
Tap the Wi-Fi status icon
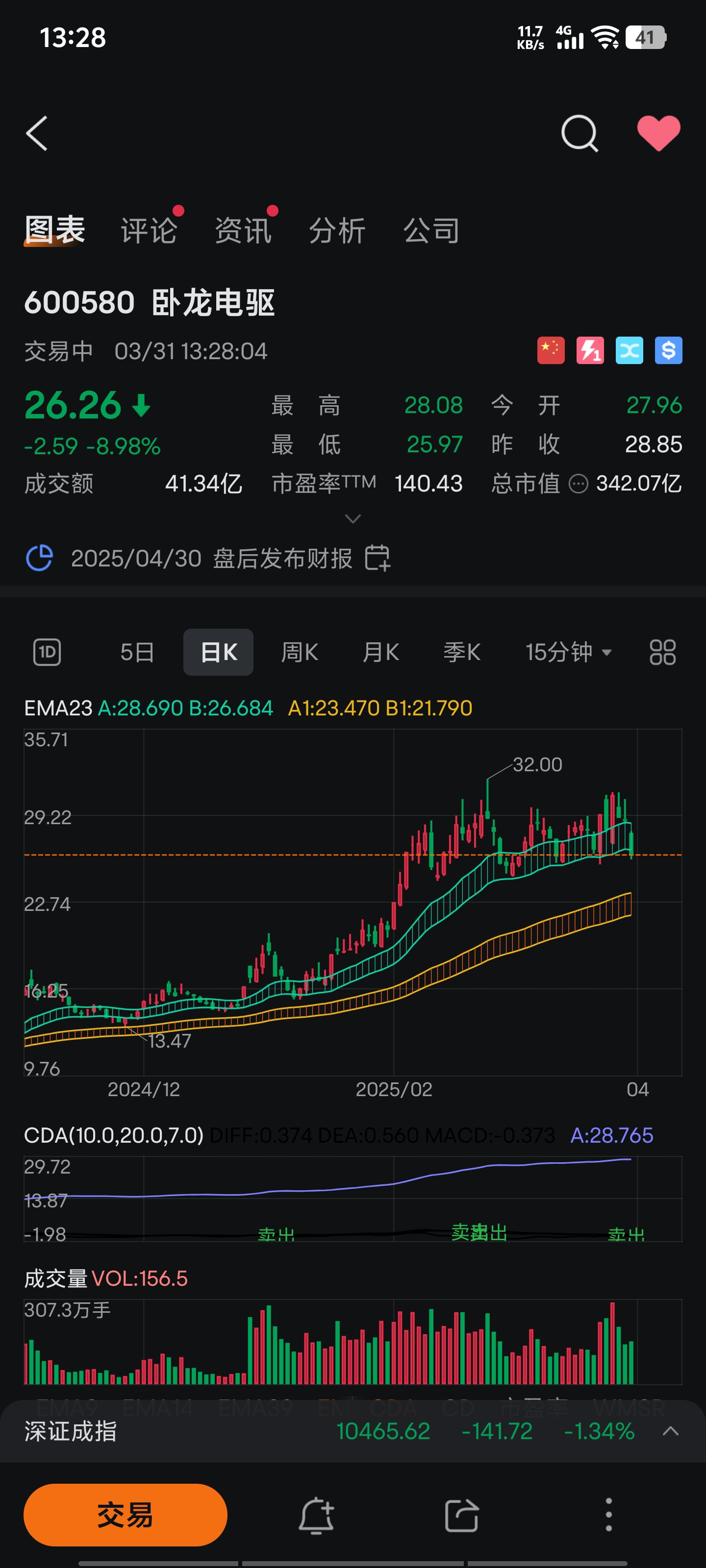[605, 38]
